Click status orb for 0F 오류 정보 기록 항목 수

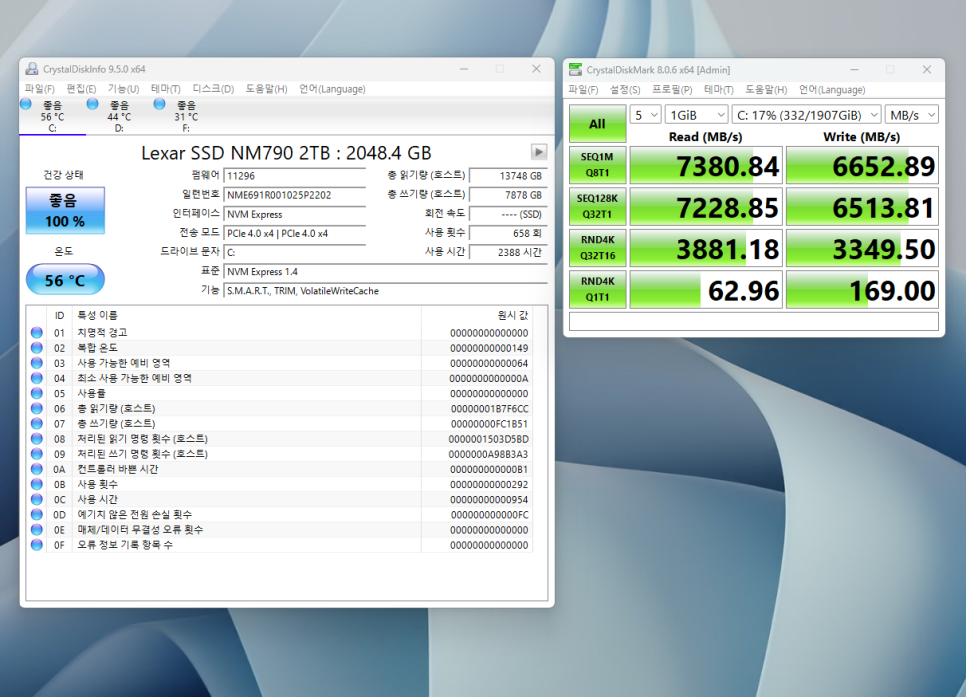37,545
